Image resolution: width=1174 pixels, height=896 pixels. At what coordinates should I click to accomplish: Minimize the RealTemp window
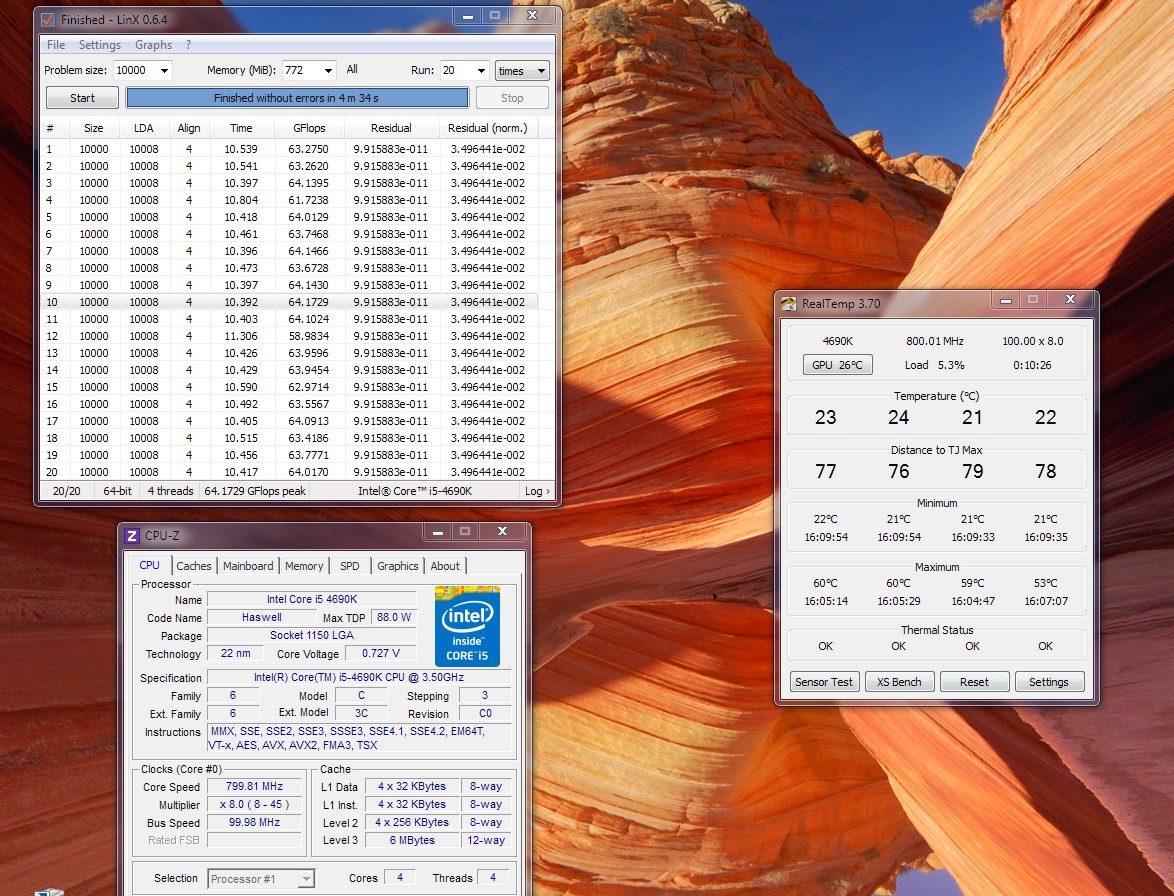pyautogui.click(x=1006, y=299)
